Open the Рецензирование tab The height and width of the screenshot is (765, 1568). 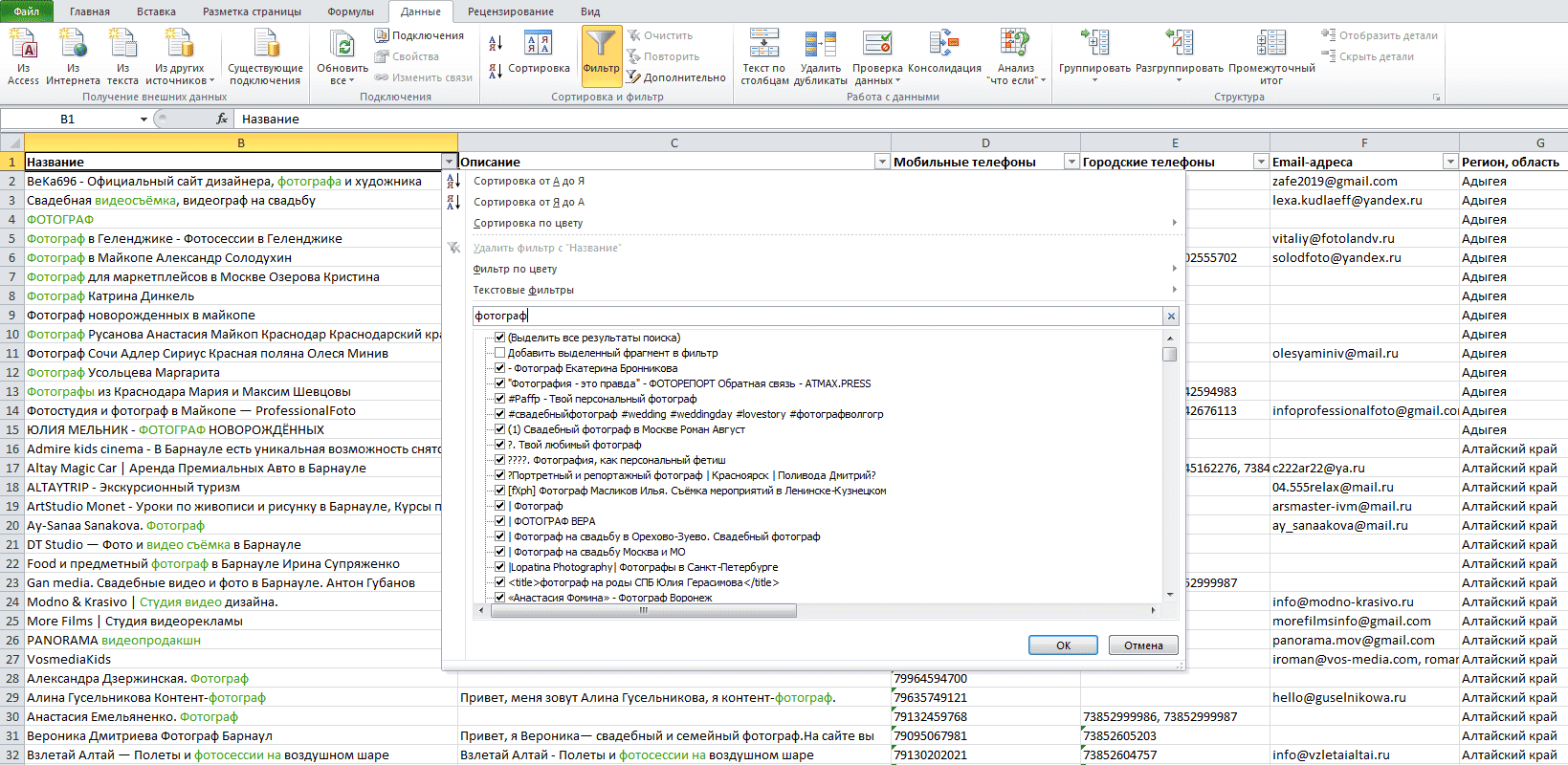coord(511,11)
